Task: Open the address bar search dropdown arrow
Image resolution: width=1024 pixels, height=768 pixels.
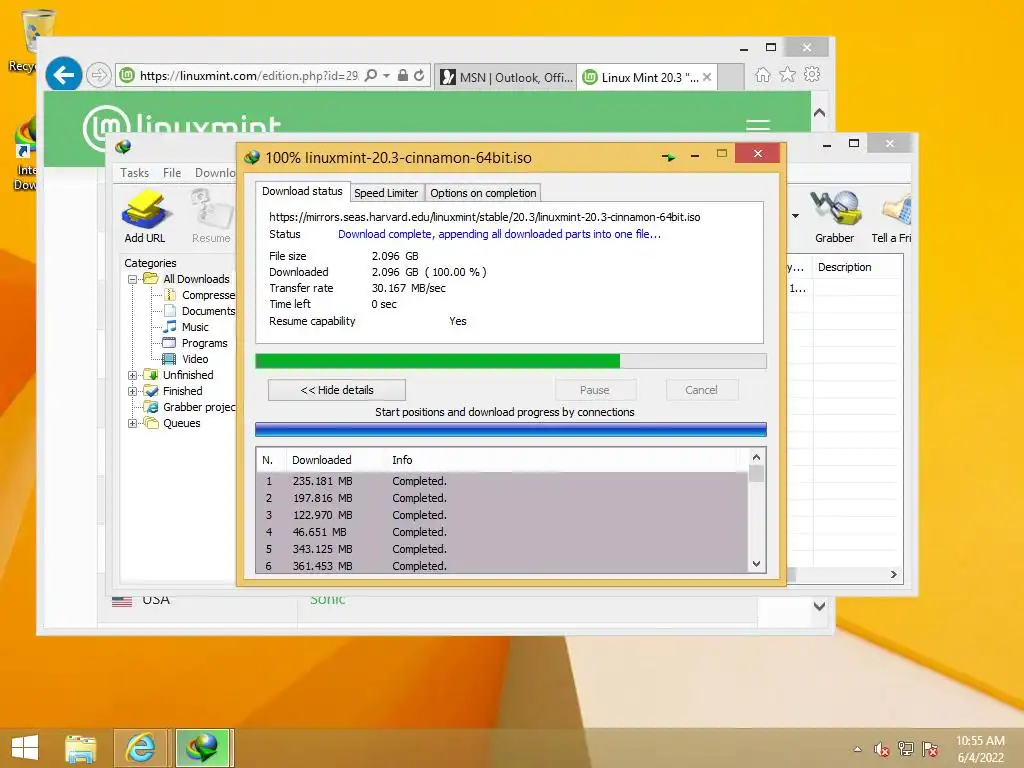Action: 387,76
